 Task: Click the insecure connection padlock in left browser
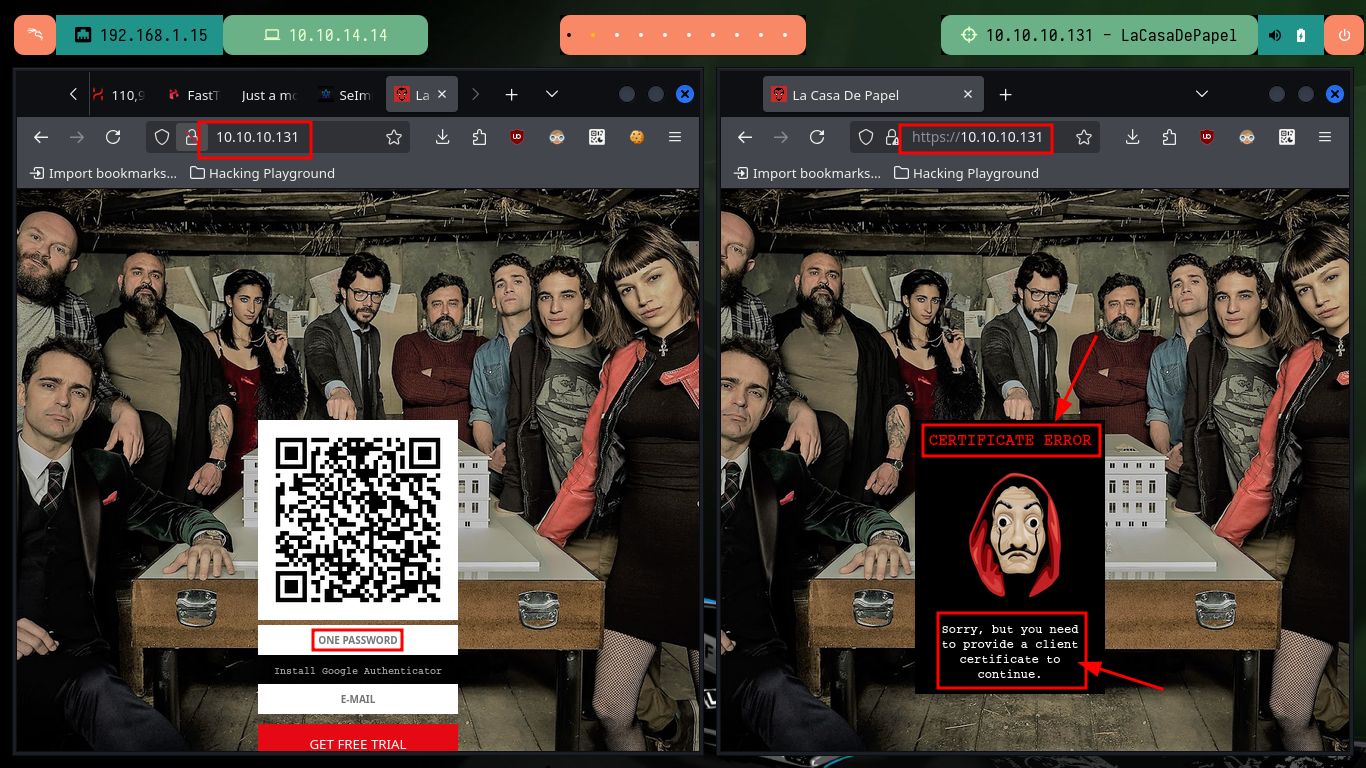tap(189, 137)
